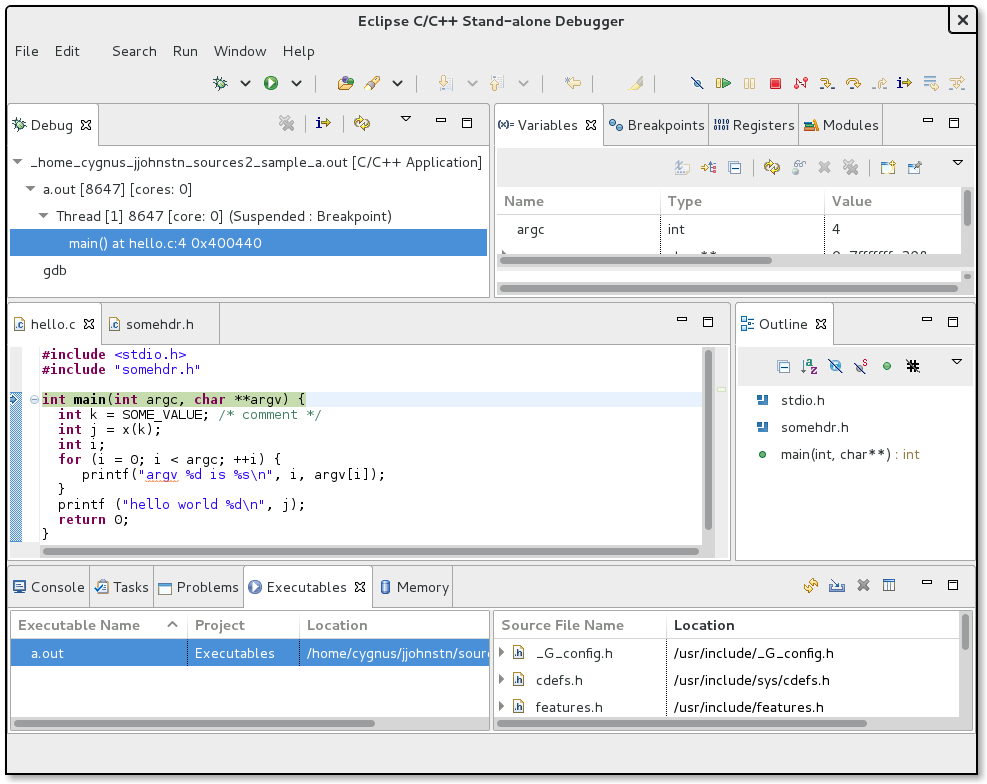Switch to the Console tab

point(48,587)
